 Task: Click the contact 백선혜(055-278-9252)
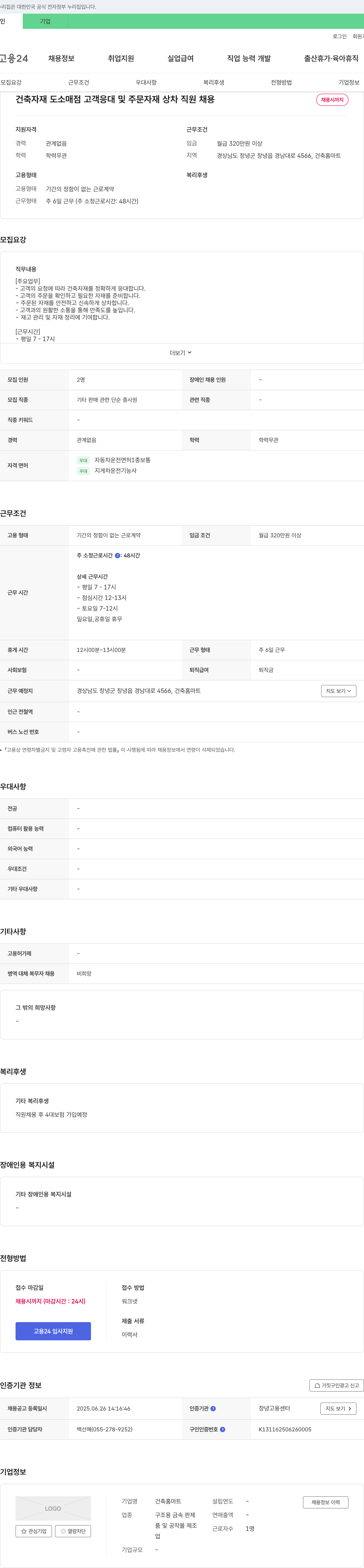pyautogui.click(x=104, y=1429)
